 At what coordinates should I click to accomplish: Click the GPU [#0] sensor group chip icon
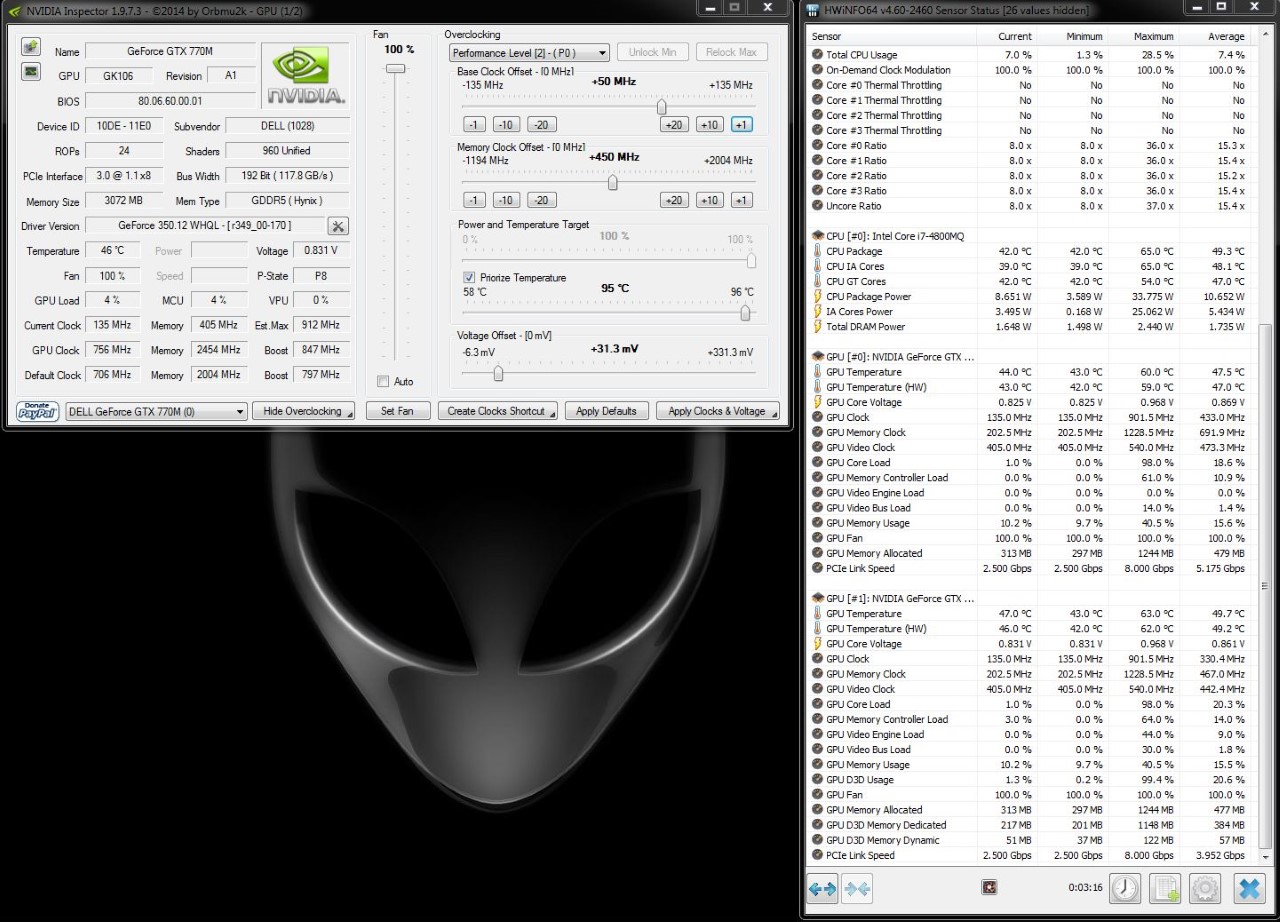[x=818, y=357]
